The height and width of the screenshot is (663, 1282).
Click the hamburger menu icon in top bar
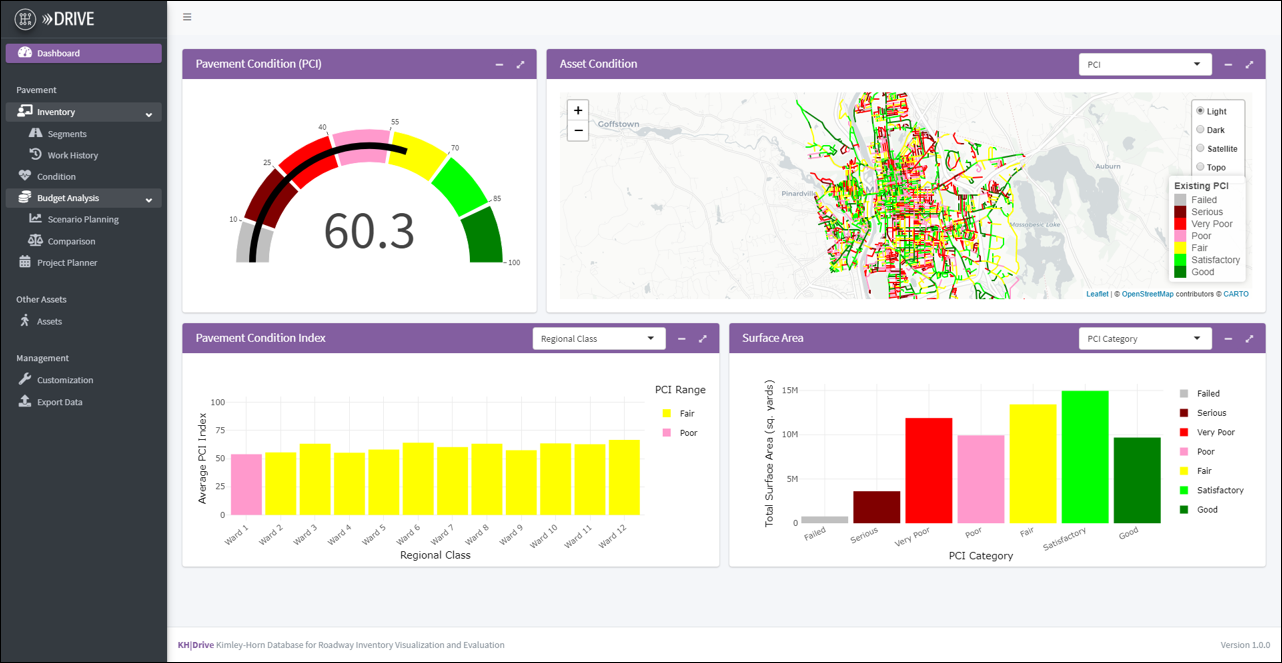click(187, 17)
